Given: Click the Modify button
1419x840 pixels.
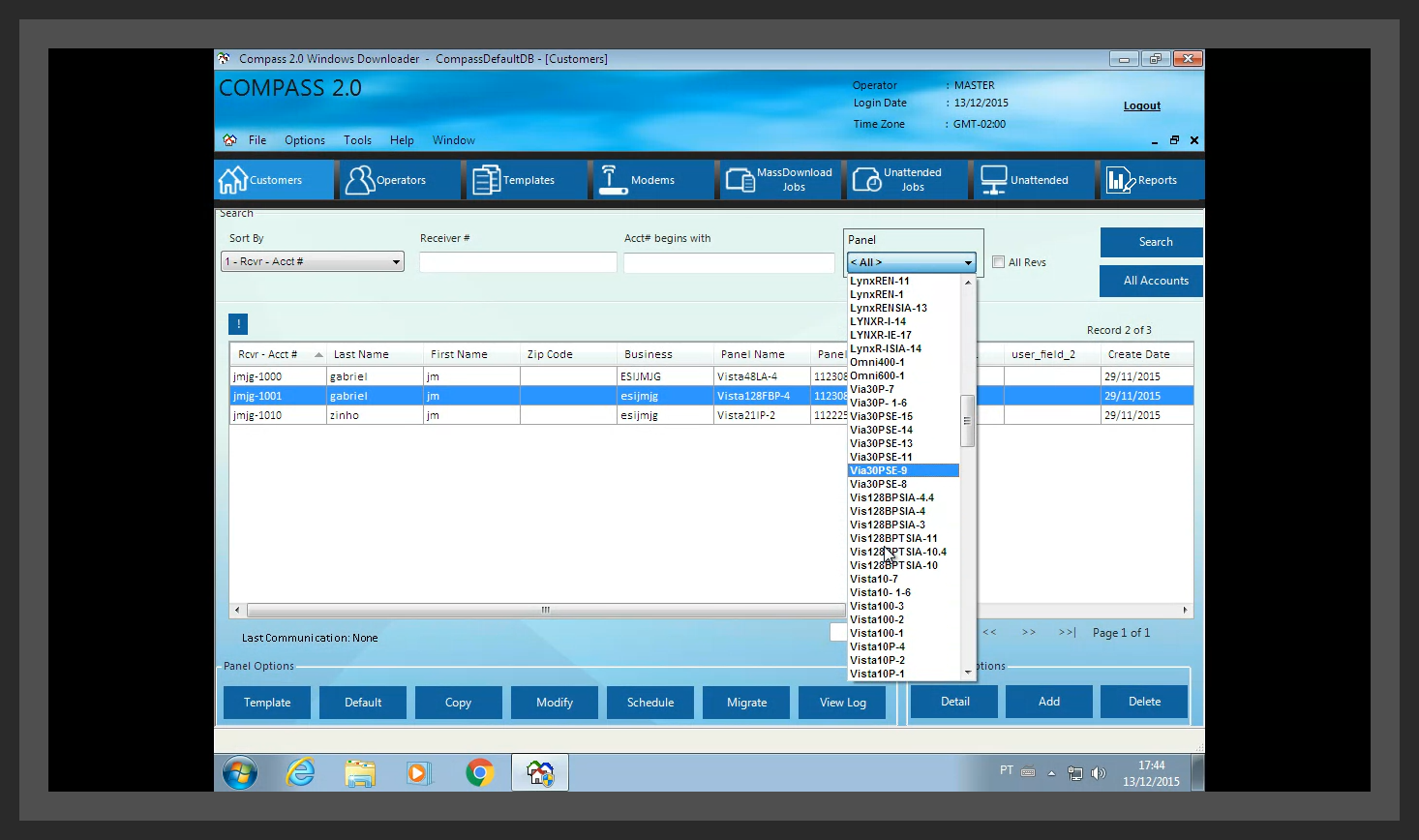Looking at the screenshot, I should [x=555, y=703].
